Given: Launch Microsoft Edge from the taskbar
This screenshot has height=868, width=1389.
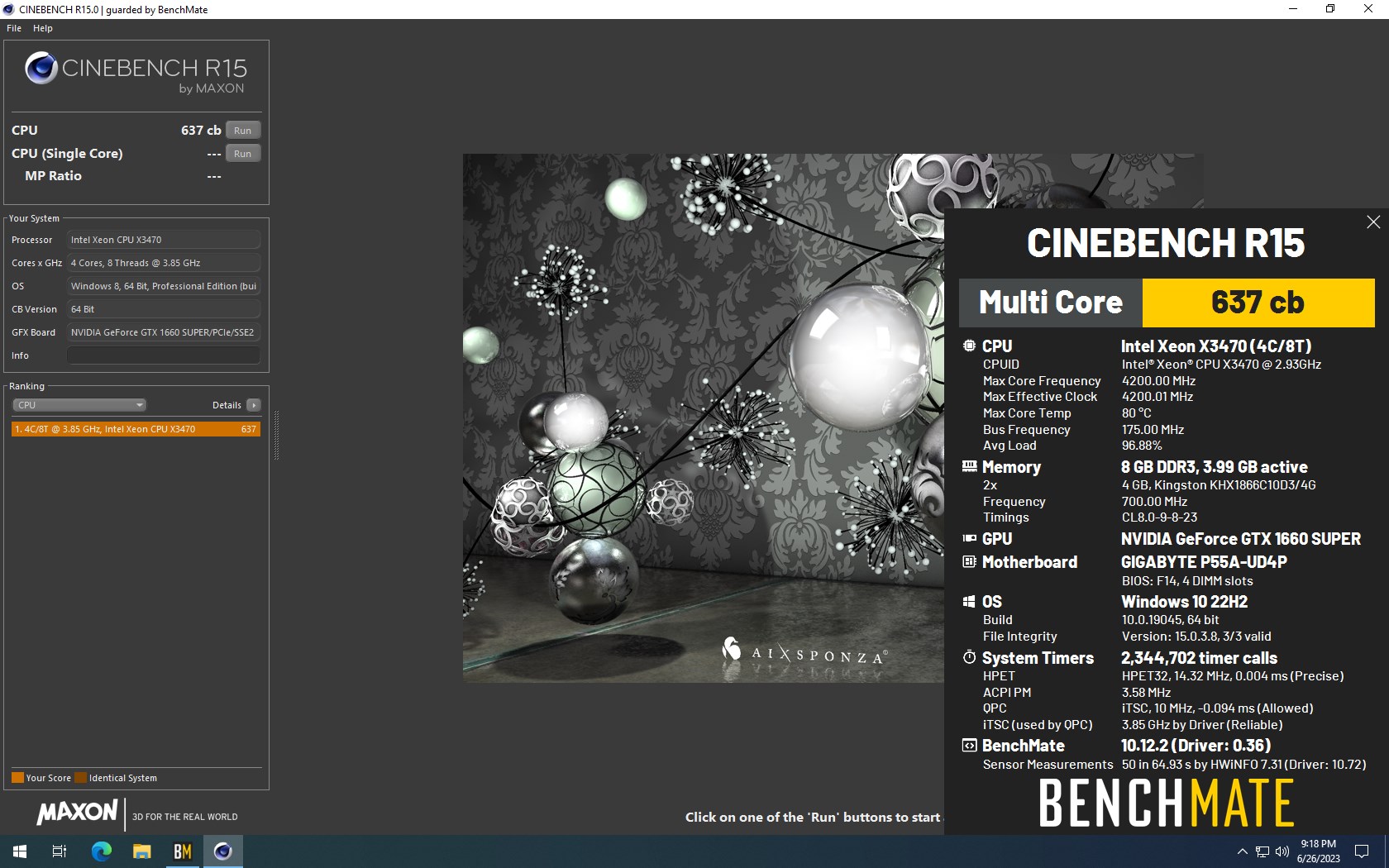Looking at the screenshot, I should click(x=101, y=851).
